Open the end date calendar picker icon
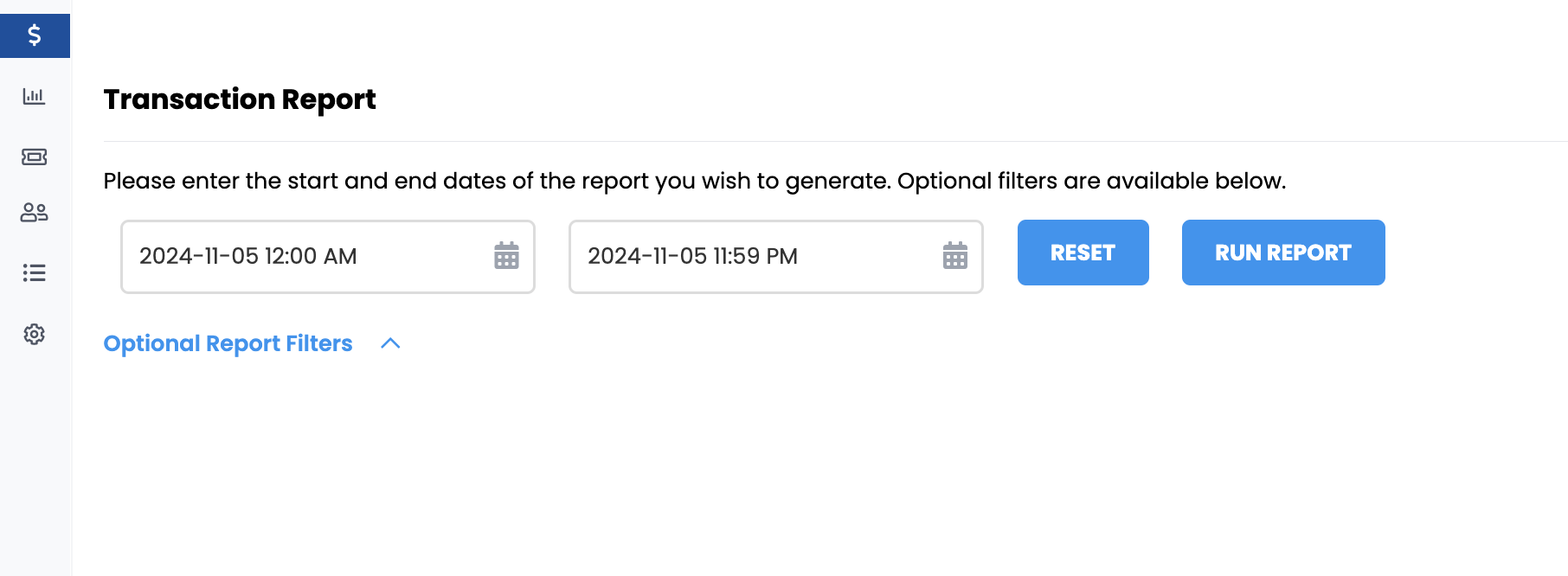1568x576 pixels. (954, 256)
